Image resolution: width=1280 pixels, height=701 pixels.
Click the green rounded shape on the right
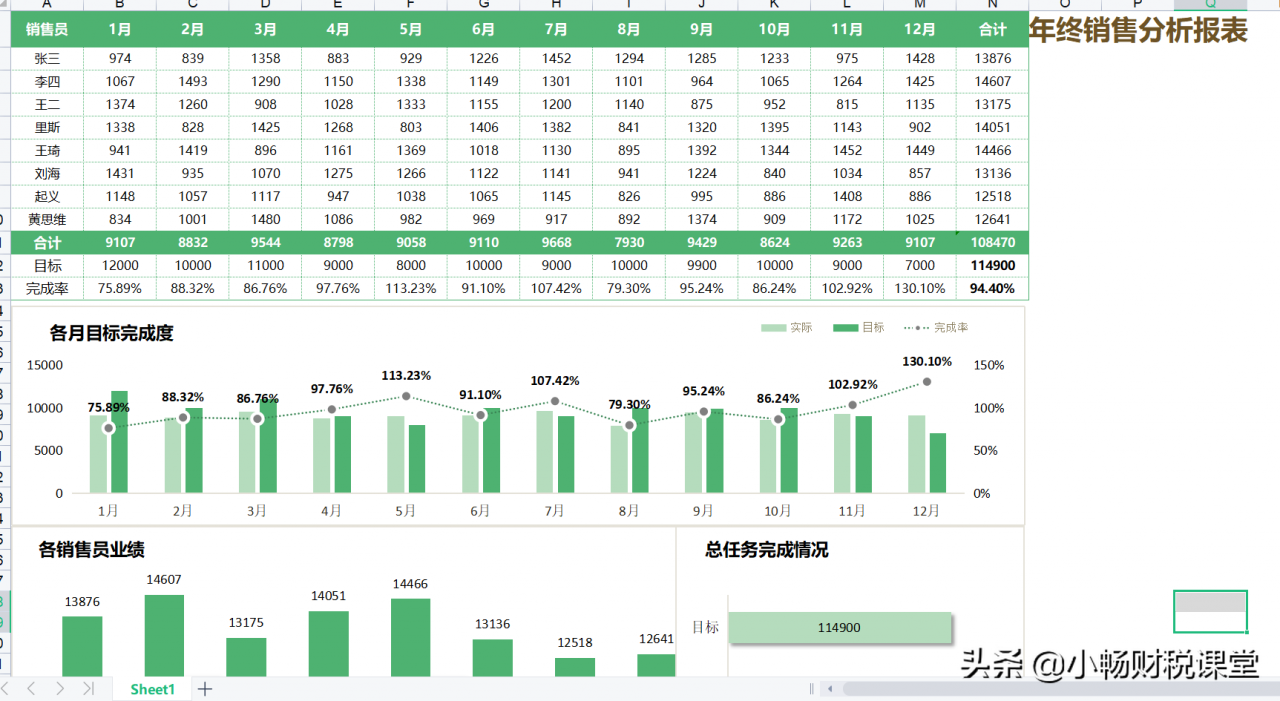coord(1210,611)
